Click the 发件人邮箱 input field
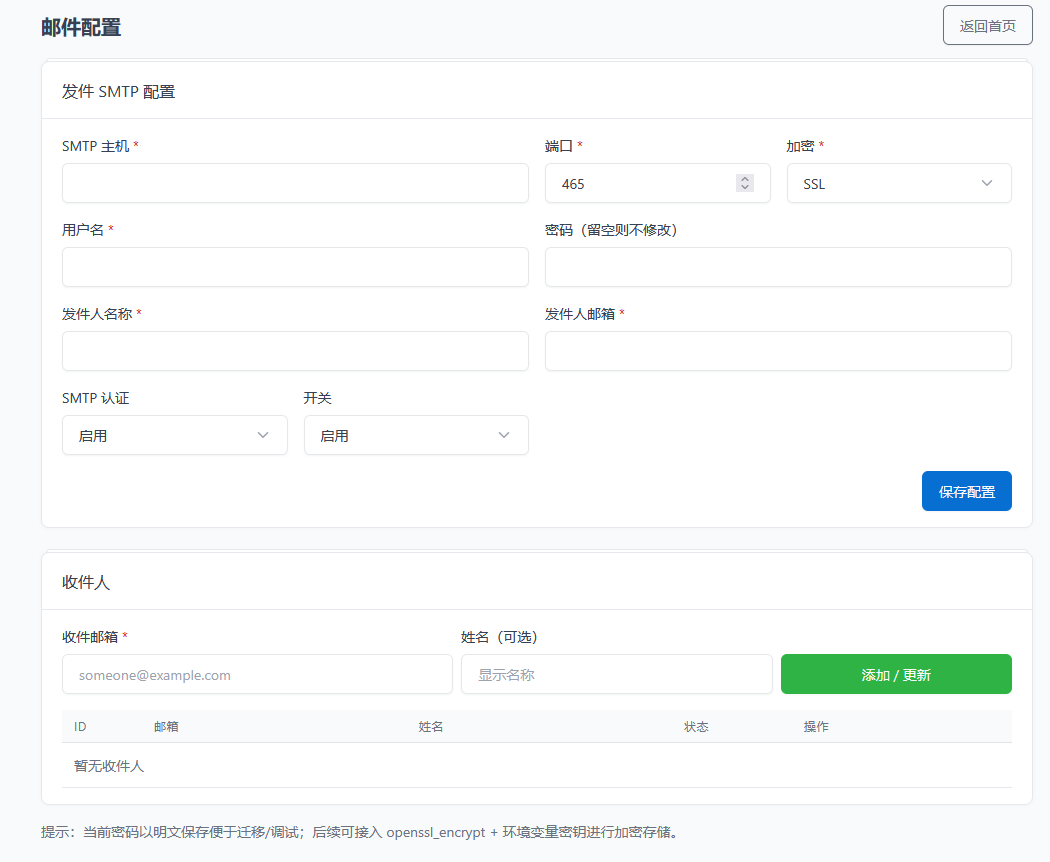1050x862 pixels. [x=778, y=351]
